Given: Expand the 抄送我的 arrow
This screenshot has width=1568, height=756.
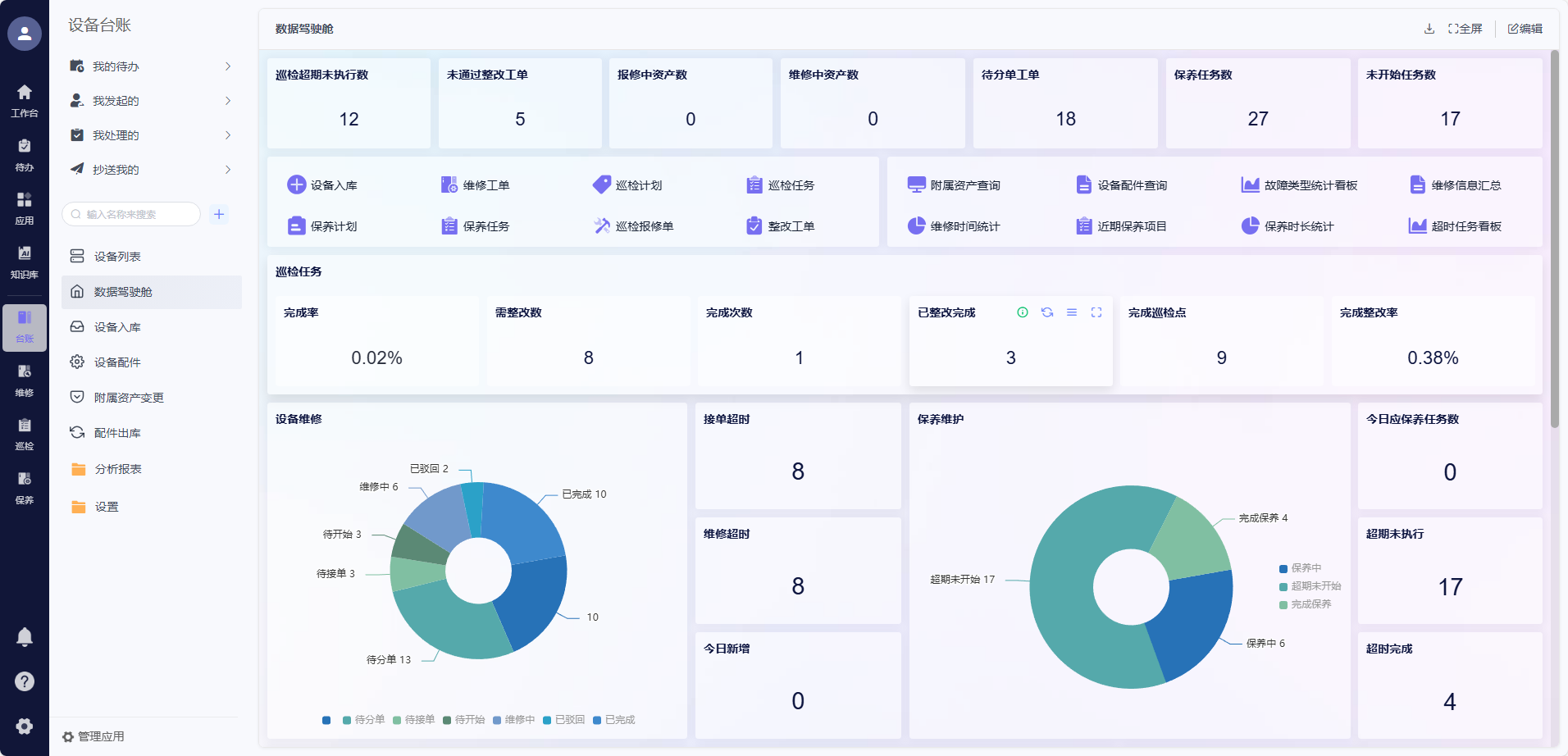Looking at the screenshot, I should tap(228, 170).
